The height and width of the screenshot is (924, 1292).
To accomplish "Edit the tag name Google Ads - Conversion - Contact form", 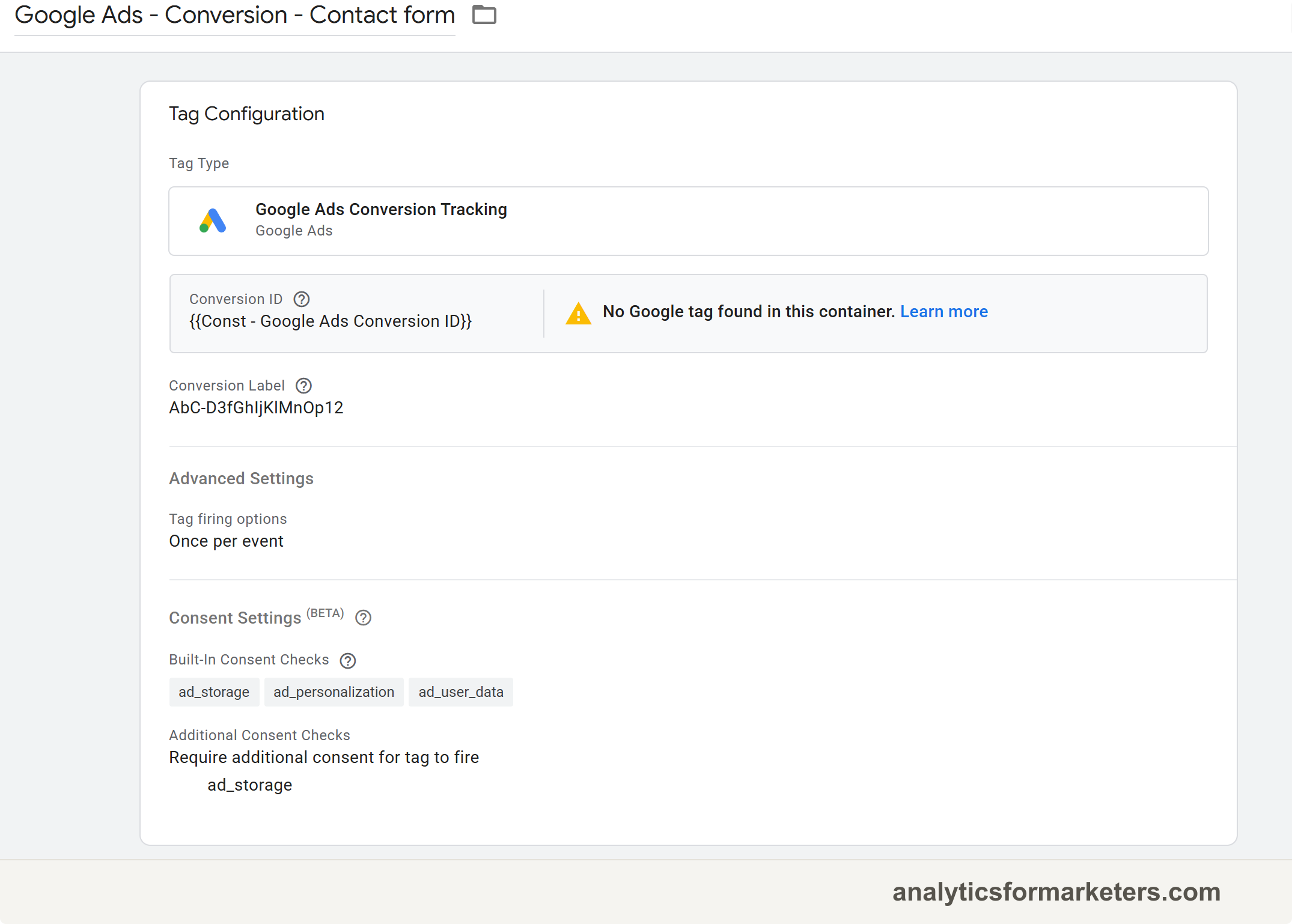I will click(234, 15).
